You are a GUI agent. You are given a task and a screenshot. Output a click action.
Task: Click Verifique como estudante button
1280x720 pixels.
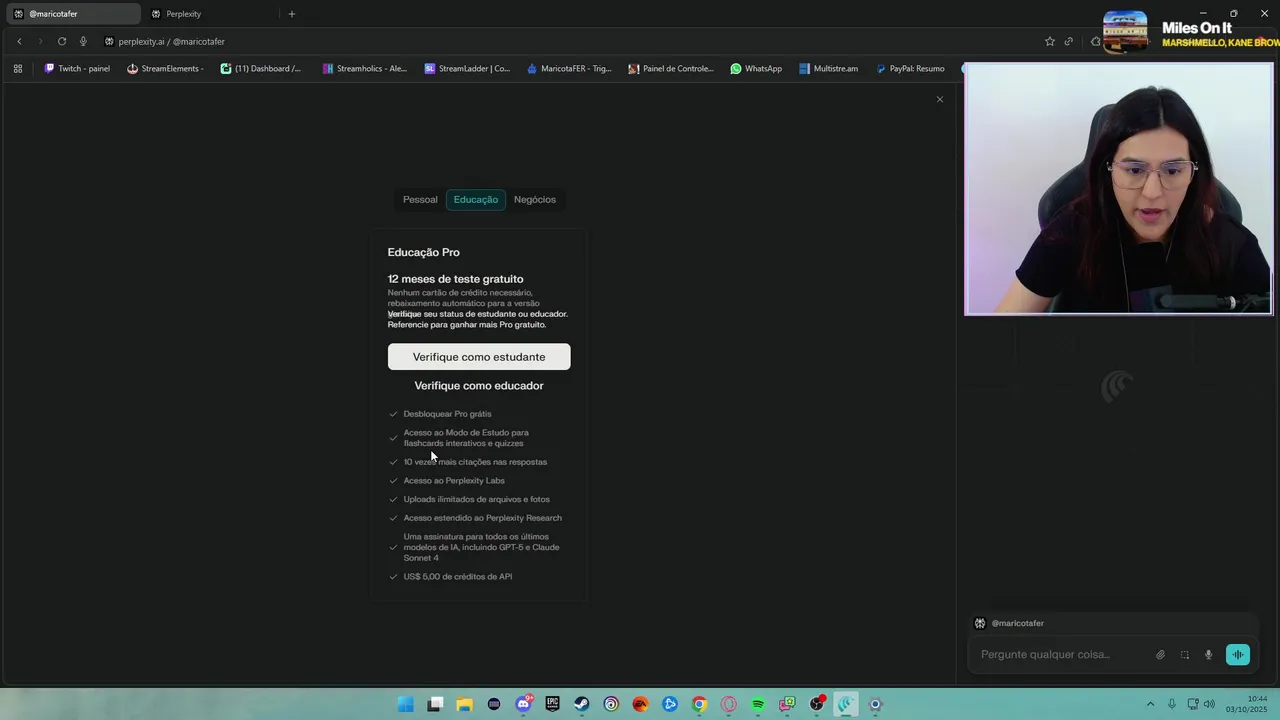pyautogui.click(x=479, y=357)
